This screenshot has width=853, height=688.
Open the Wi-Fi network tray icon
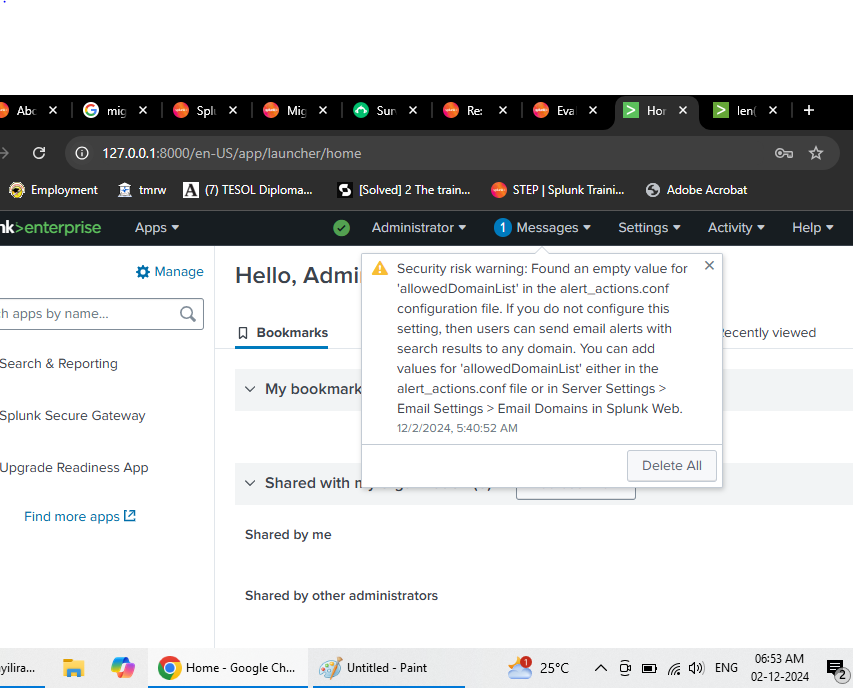click(x=674, y=668)
